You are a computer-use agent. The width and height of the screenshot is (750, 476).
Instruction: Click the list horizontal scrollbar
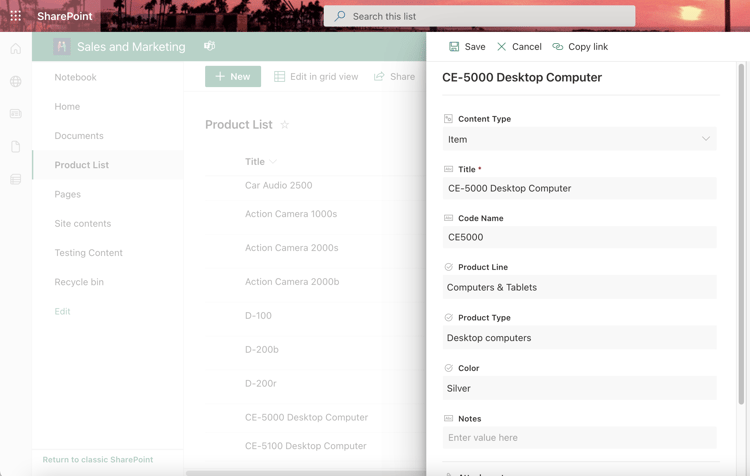pyautogui.click(x=306, y=473)
